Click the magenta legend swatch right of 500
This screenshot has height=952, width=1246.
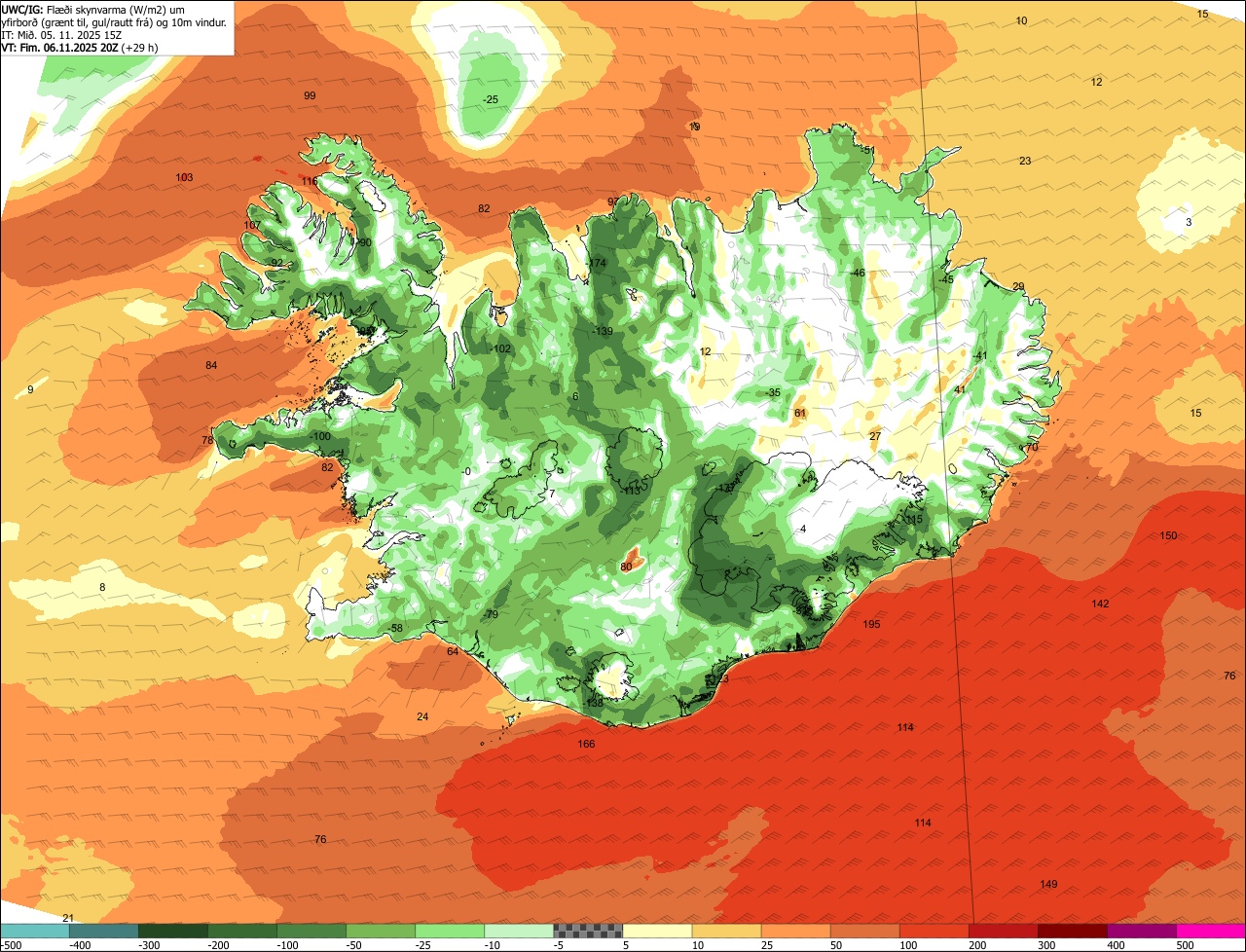point(1211,931)
